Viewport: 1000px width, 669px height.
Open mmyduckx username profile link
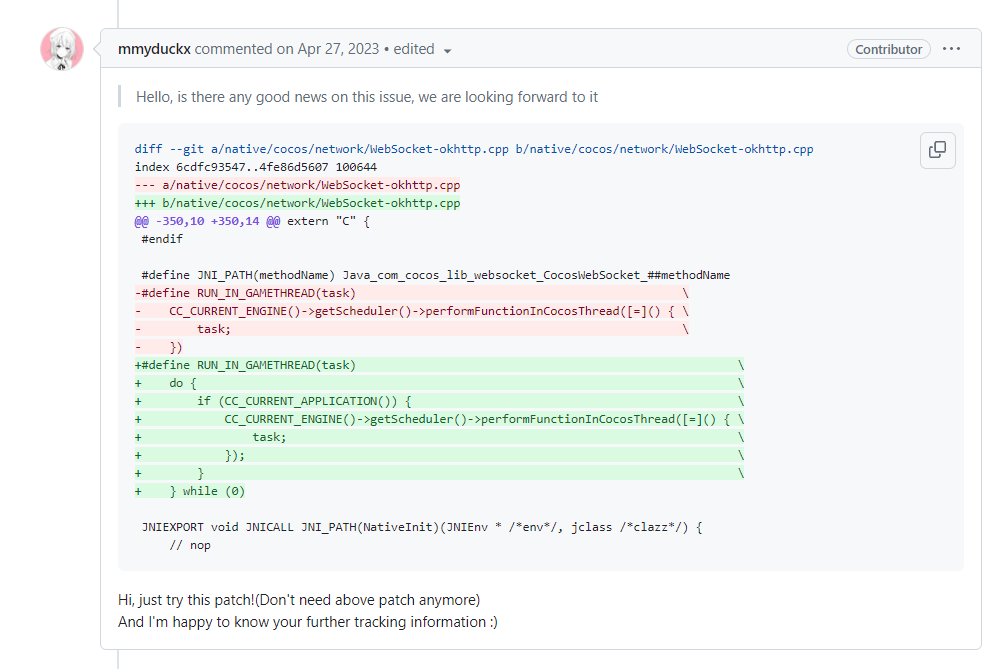[x=154, y=49]
